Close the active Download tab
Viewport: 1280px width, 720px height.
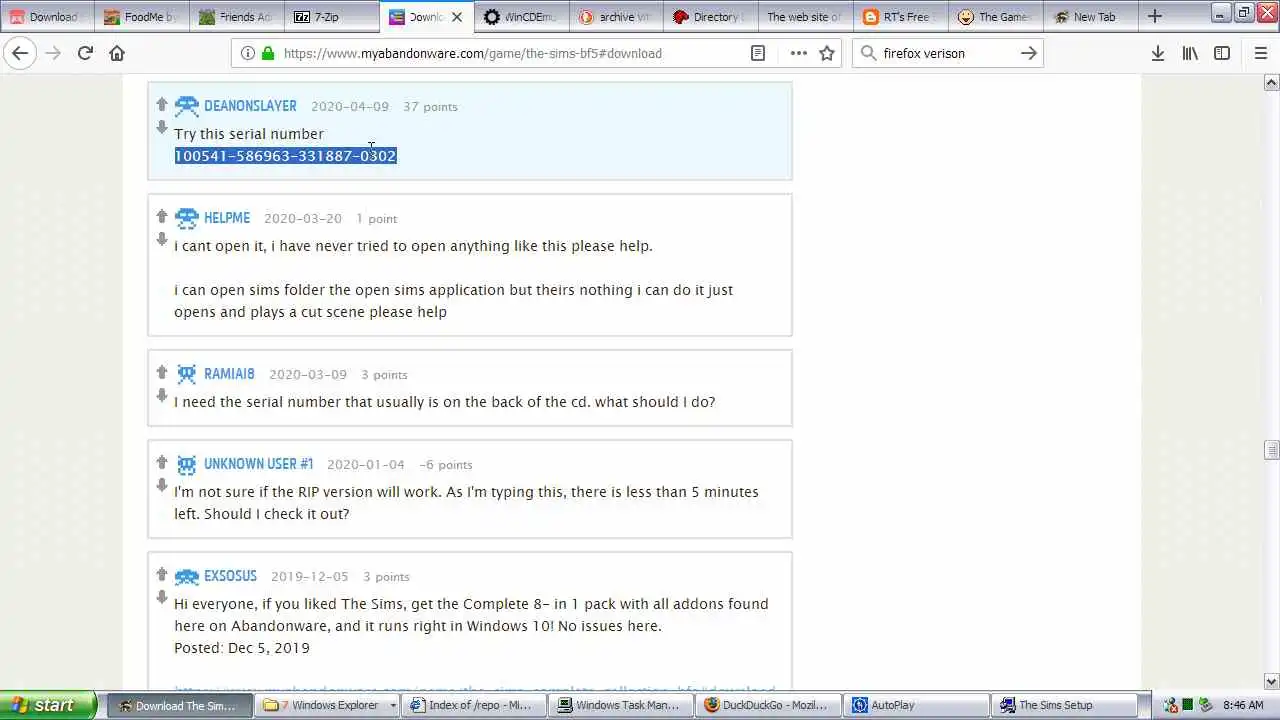coord(457,17)
